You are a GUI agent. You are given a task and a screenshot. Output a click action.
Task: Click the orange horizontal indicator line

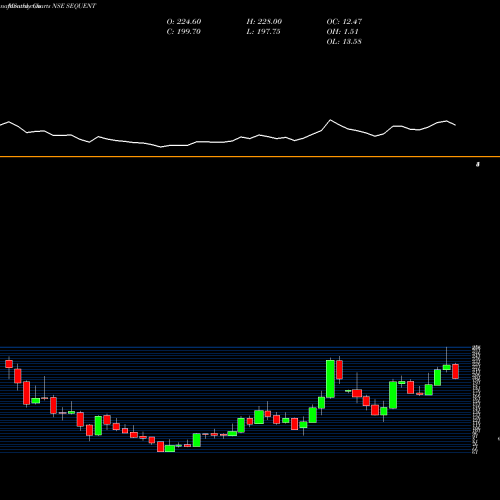(x=250, y=156)
